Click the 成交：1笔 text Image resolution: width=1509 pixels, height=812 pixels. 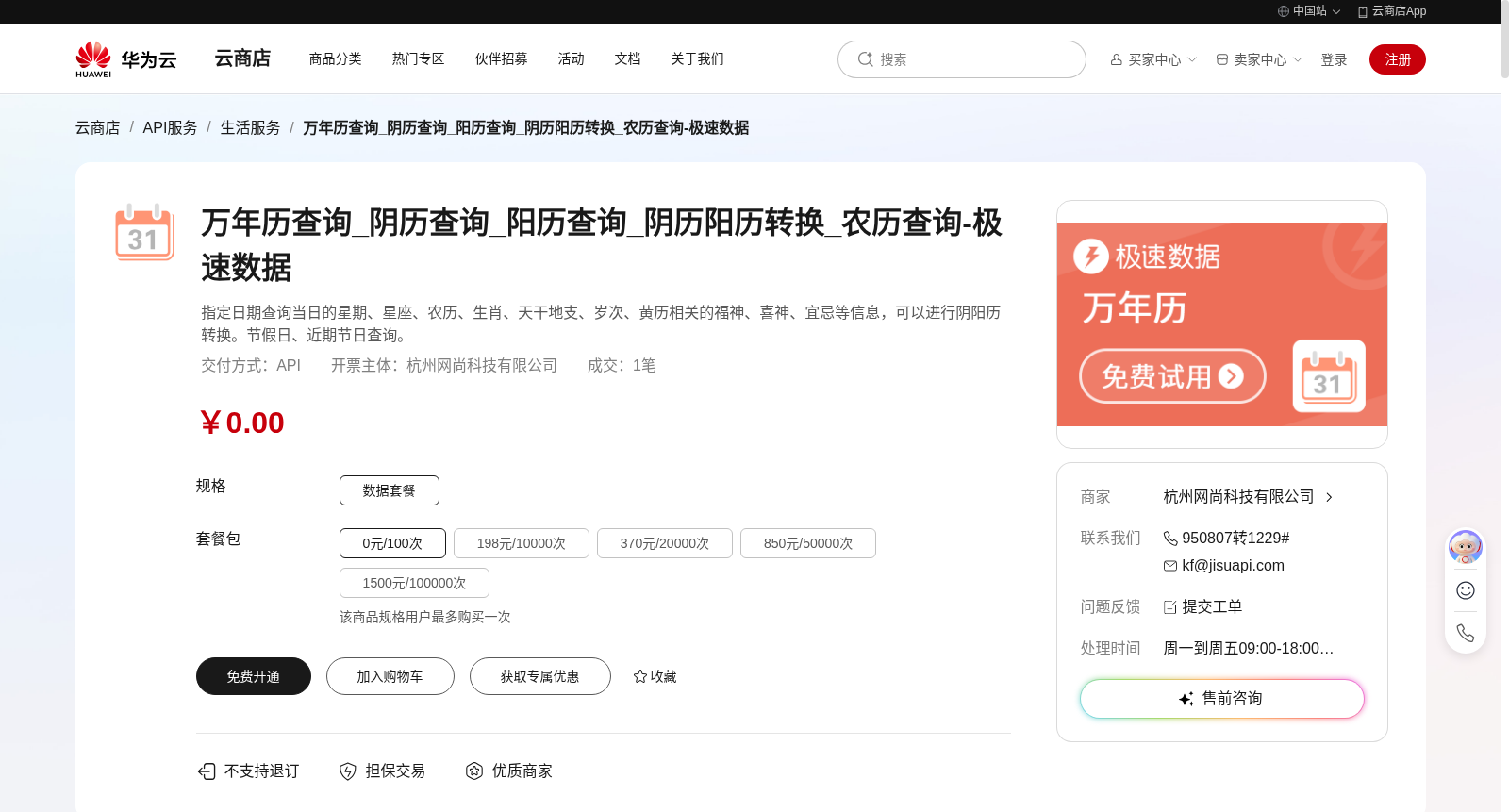[622, 366]
